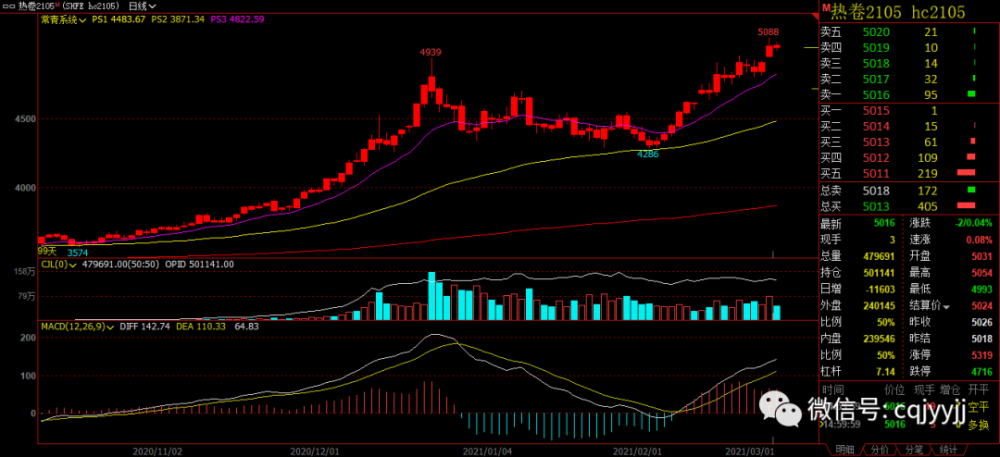Switch to the 分价 tab
Image resolution: width=1000 pixels, height=457 pixels.
878,450
